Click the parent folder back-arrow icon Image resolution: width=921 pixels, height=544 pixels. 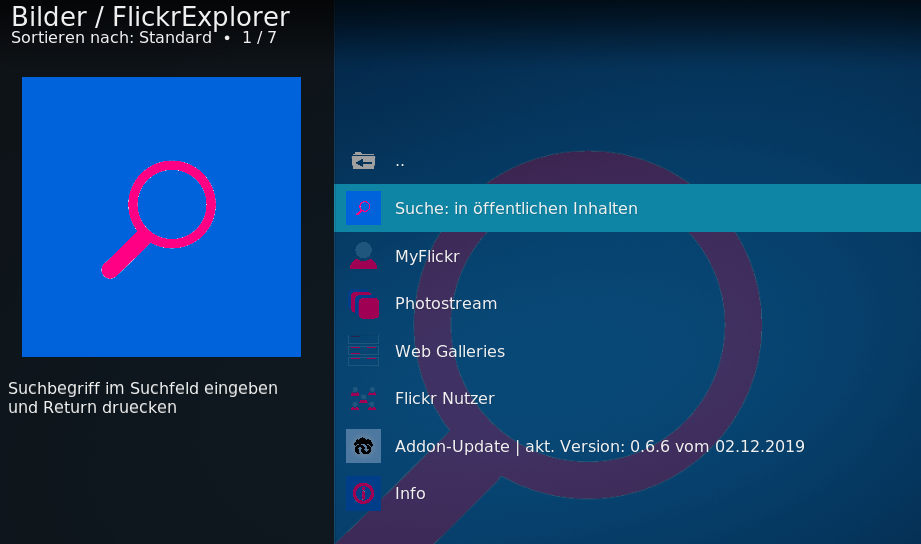[x=364, y=160]
